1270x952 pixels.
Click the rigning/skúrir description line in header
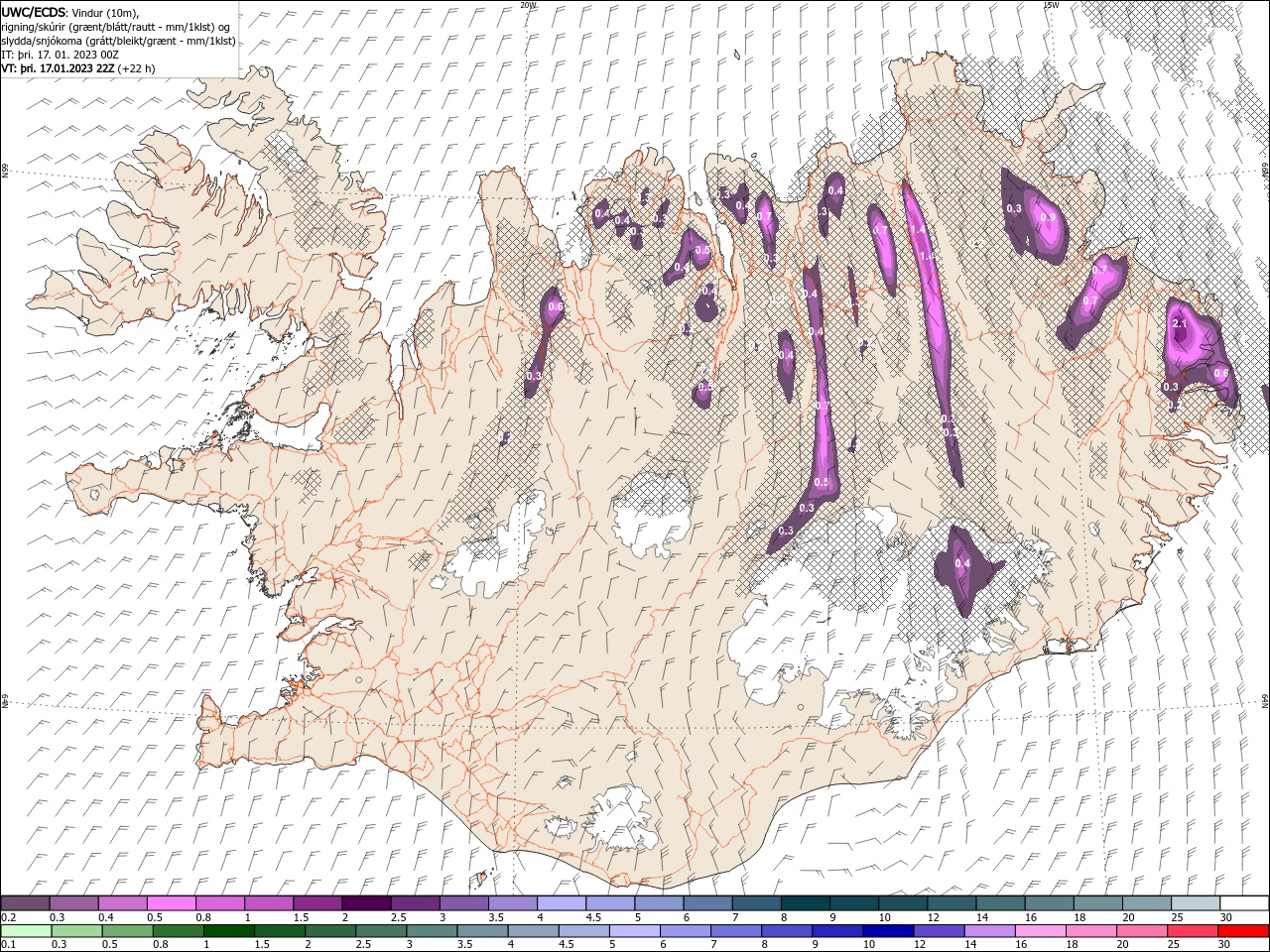click(116, 27)
